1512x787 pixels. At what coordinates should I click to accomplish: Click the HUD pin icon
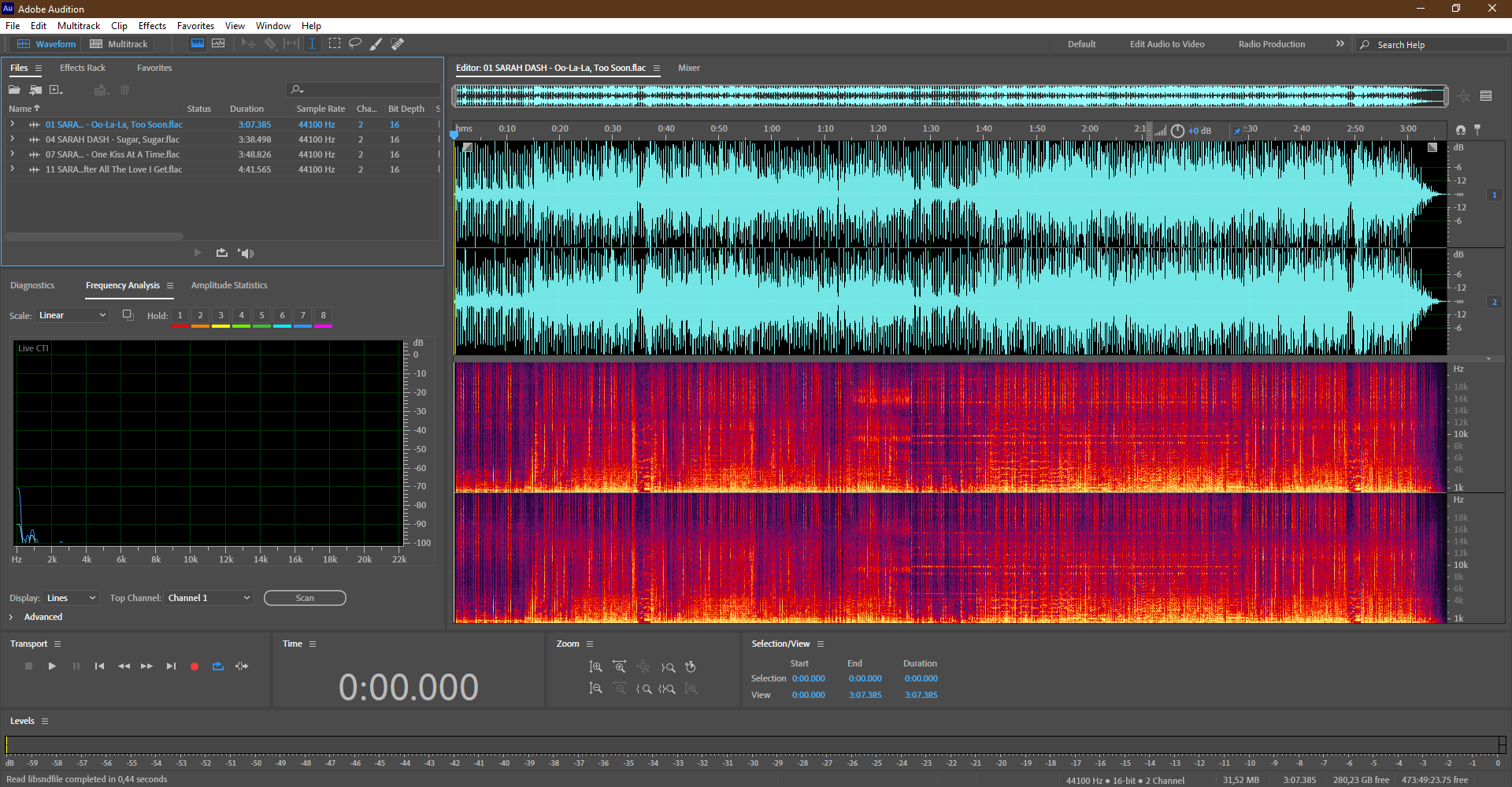coord(1236,131)
